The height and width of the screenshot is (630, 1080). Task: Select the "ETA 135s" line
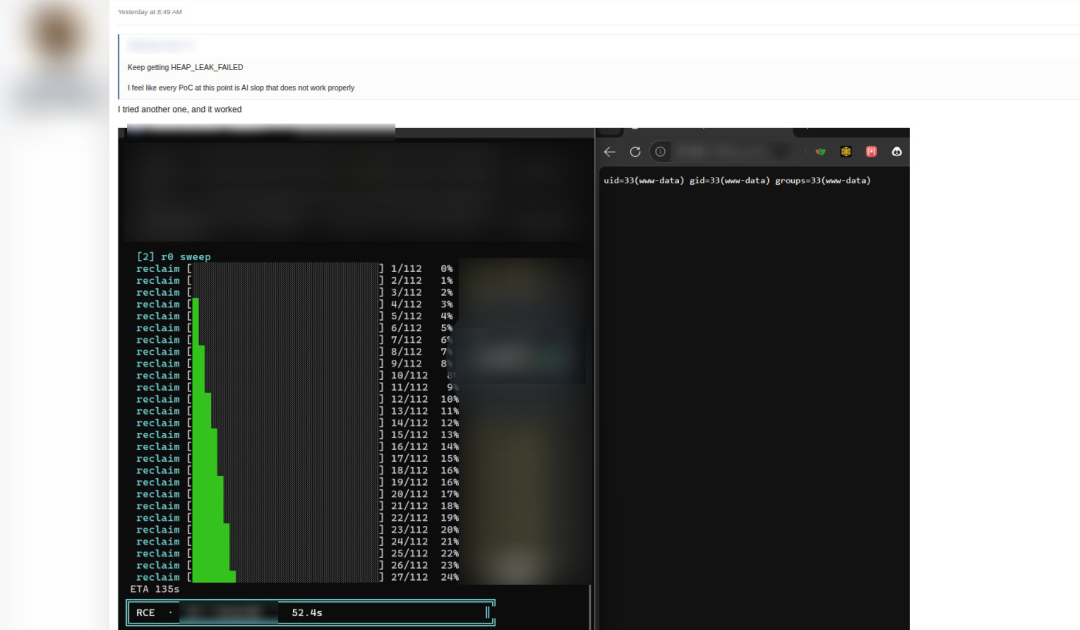point(155,589)
